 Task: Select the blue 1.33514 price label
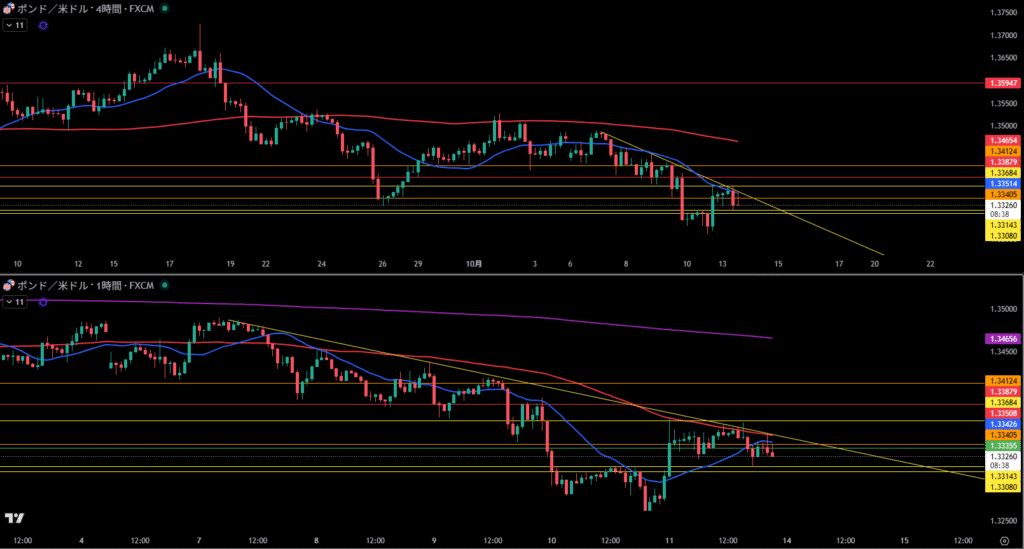click(x=1002, y=184)
